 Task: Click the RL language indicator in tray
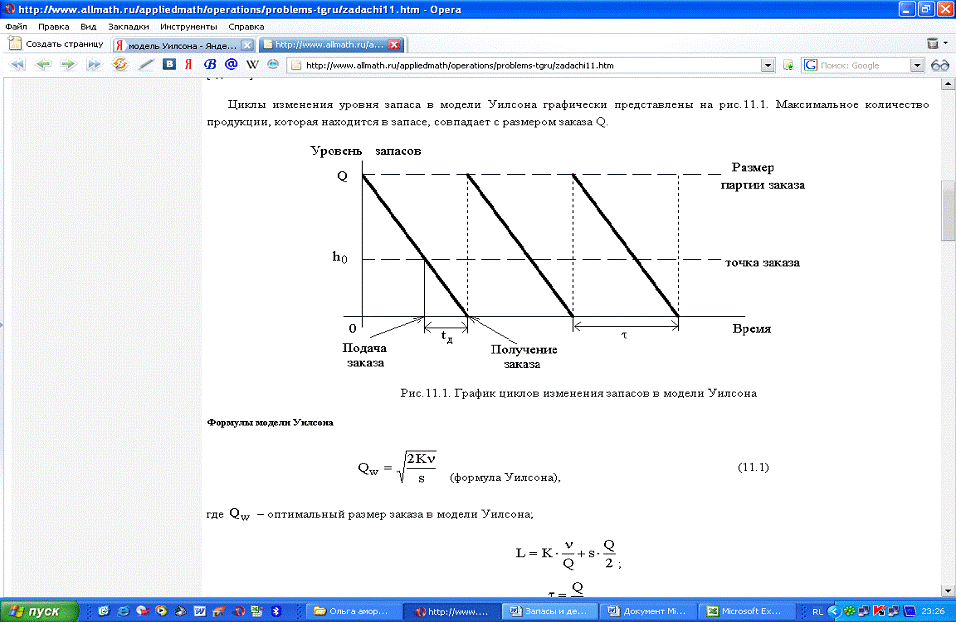tap(818, 612)
